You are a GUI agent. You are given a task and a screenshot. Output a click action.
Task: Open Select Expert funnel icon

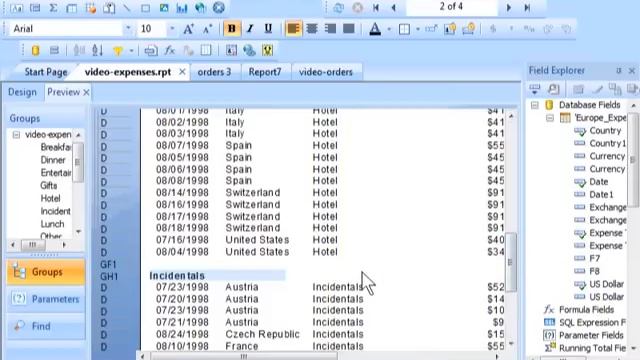click(x=118, y=51)
